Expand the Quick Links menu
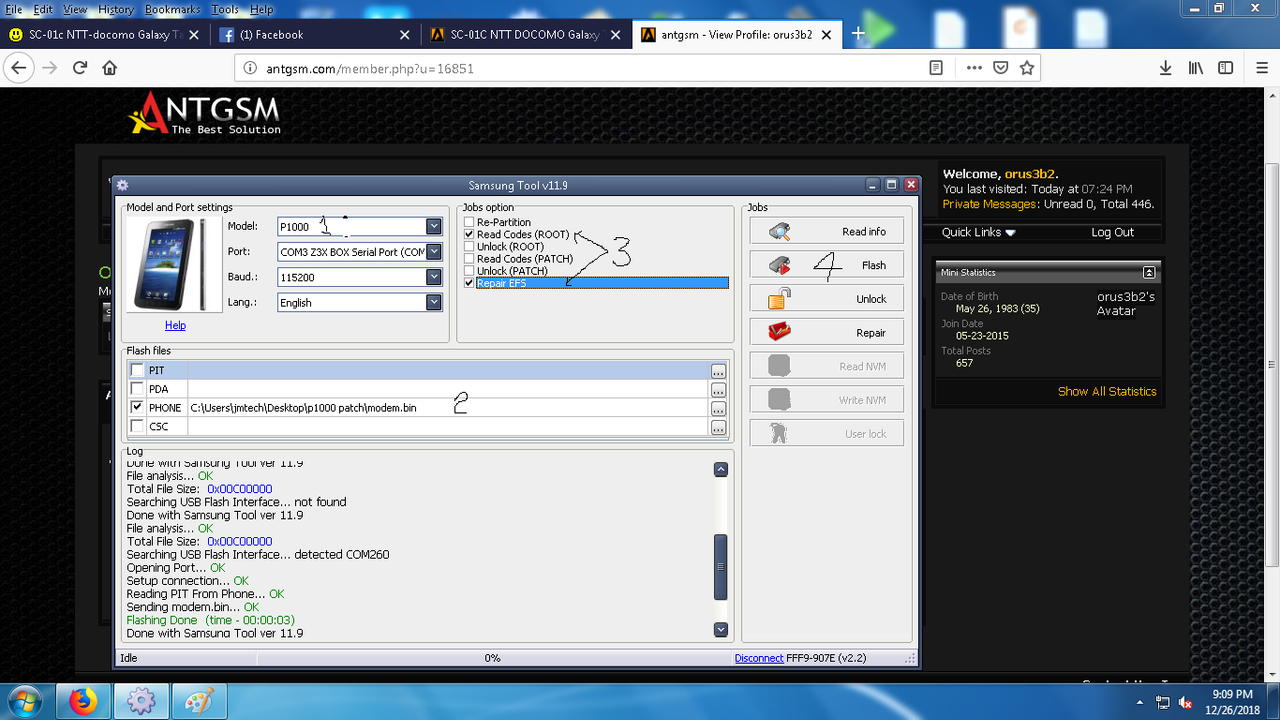The width and height of the screenshot is (1280, 720). [978, 232]
